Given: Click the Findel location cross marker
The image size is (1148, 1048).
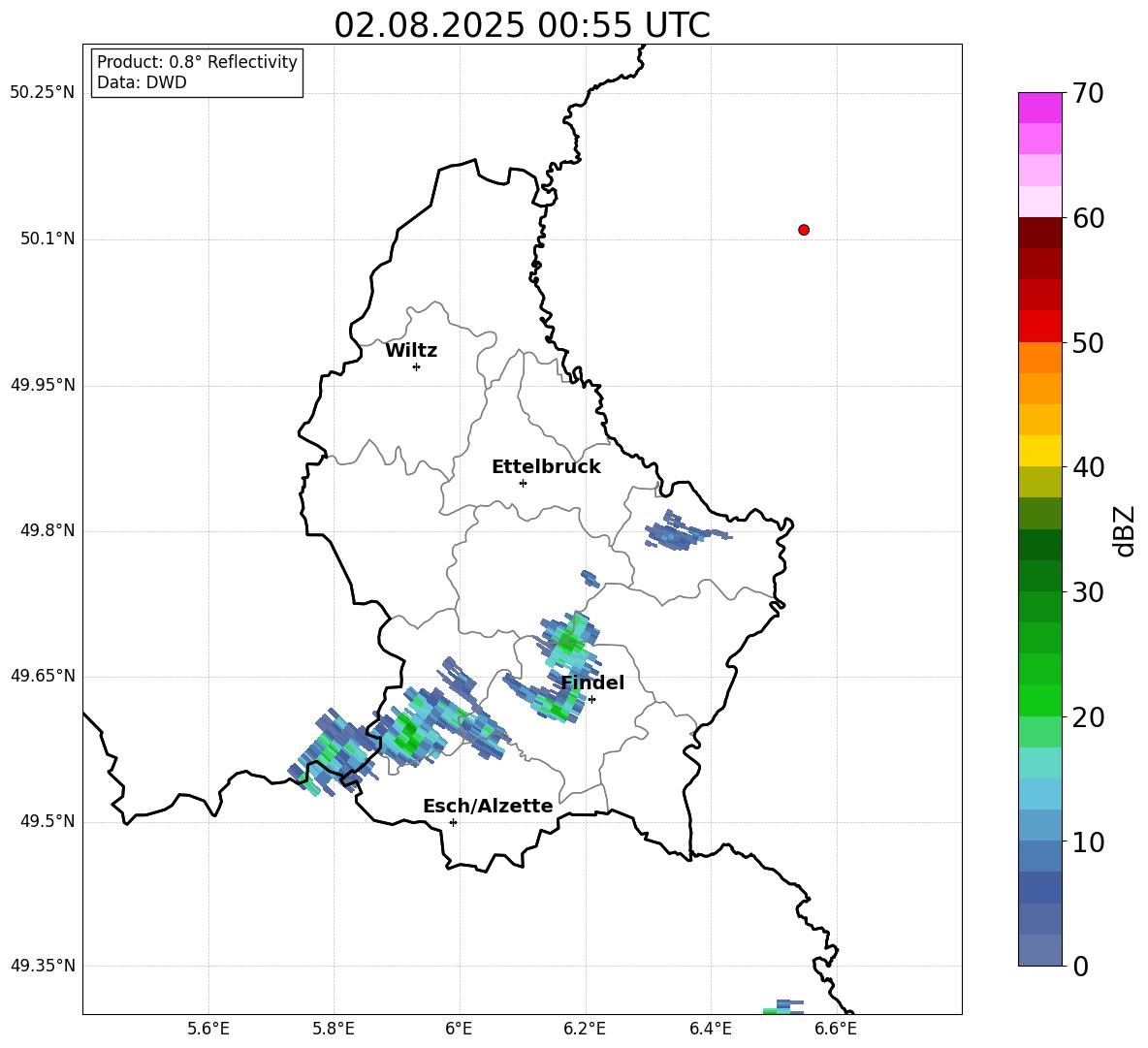Looking at the screenshot, I should click(591, 700).
